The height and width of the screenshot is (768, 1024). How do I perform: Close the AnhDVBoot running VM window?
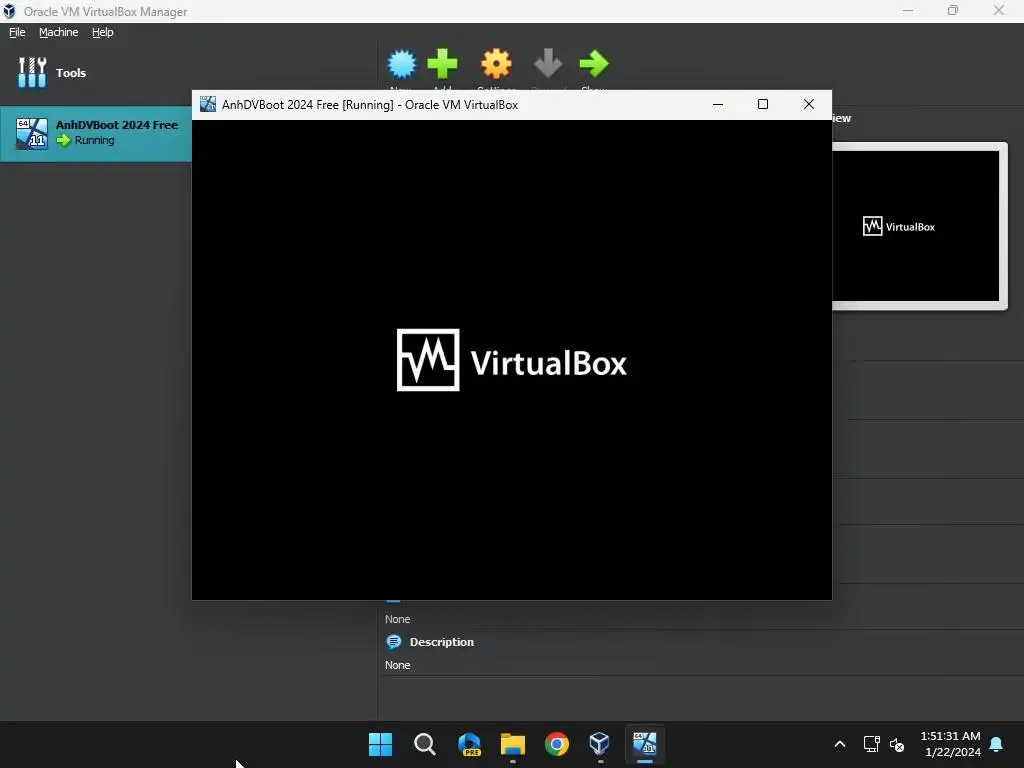pyautogui.click(x=808, y=104)
